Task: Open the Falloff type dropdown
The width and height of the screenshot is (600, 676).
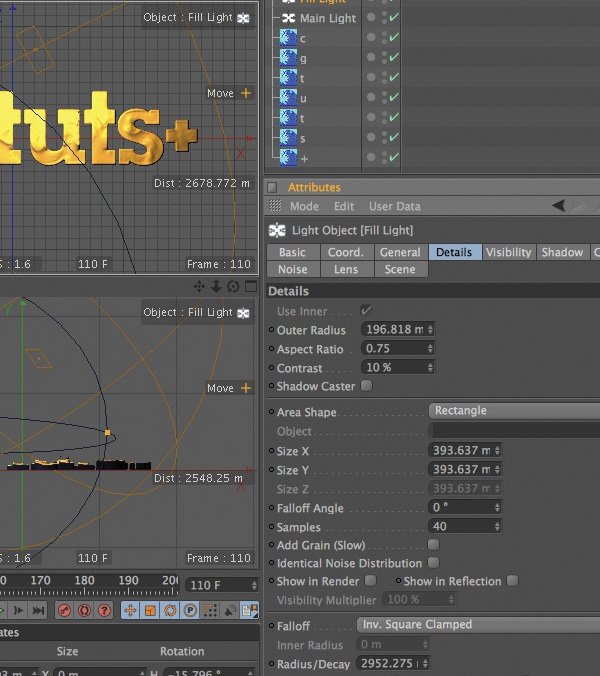Action: coord(478,624)
